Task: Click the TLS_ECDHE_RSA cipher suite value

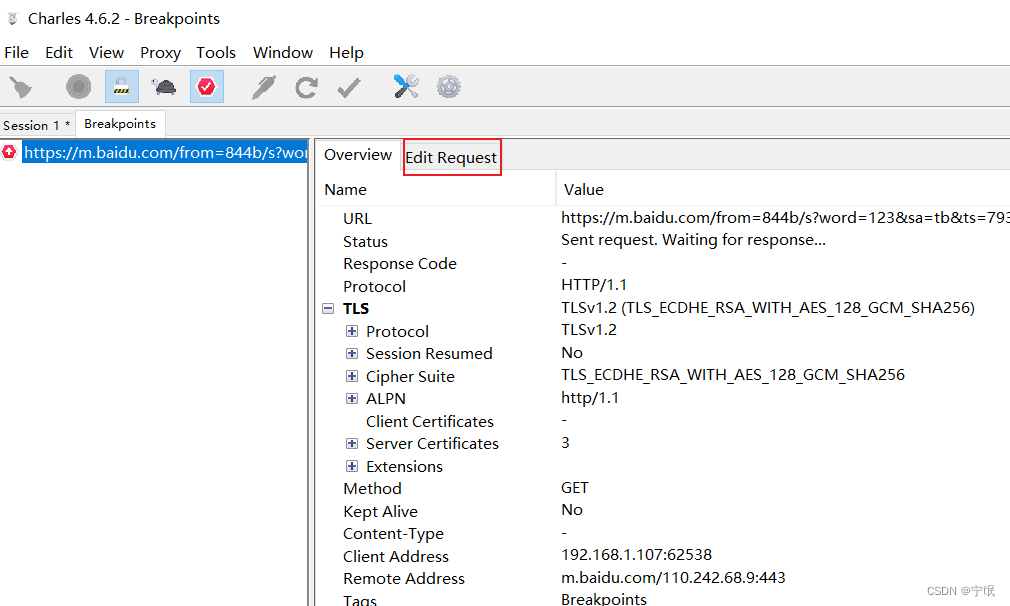Action: [733, 375]
